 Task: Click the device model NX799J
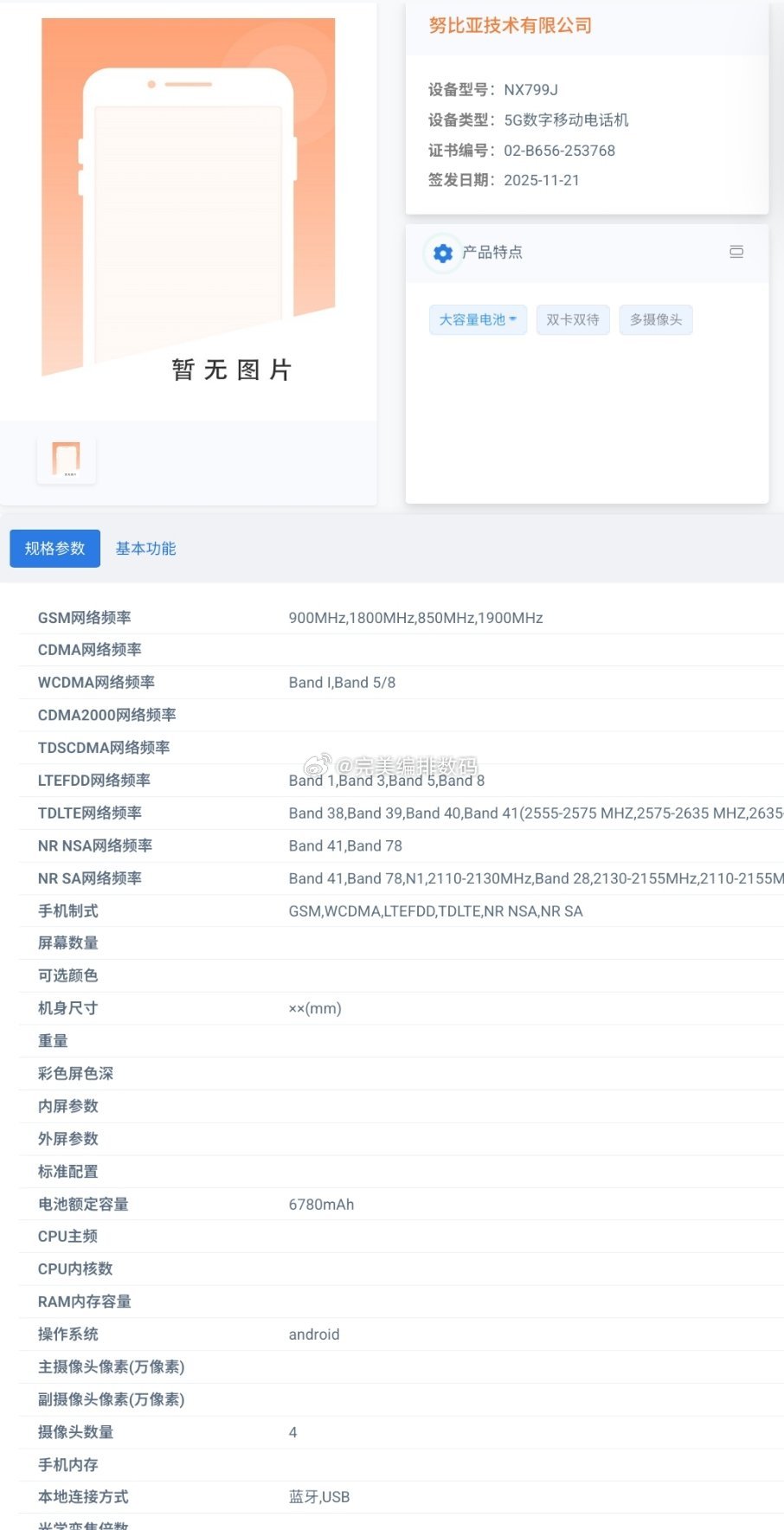click(530, 90)
